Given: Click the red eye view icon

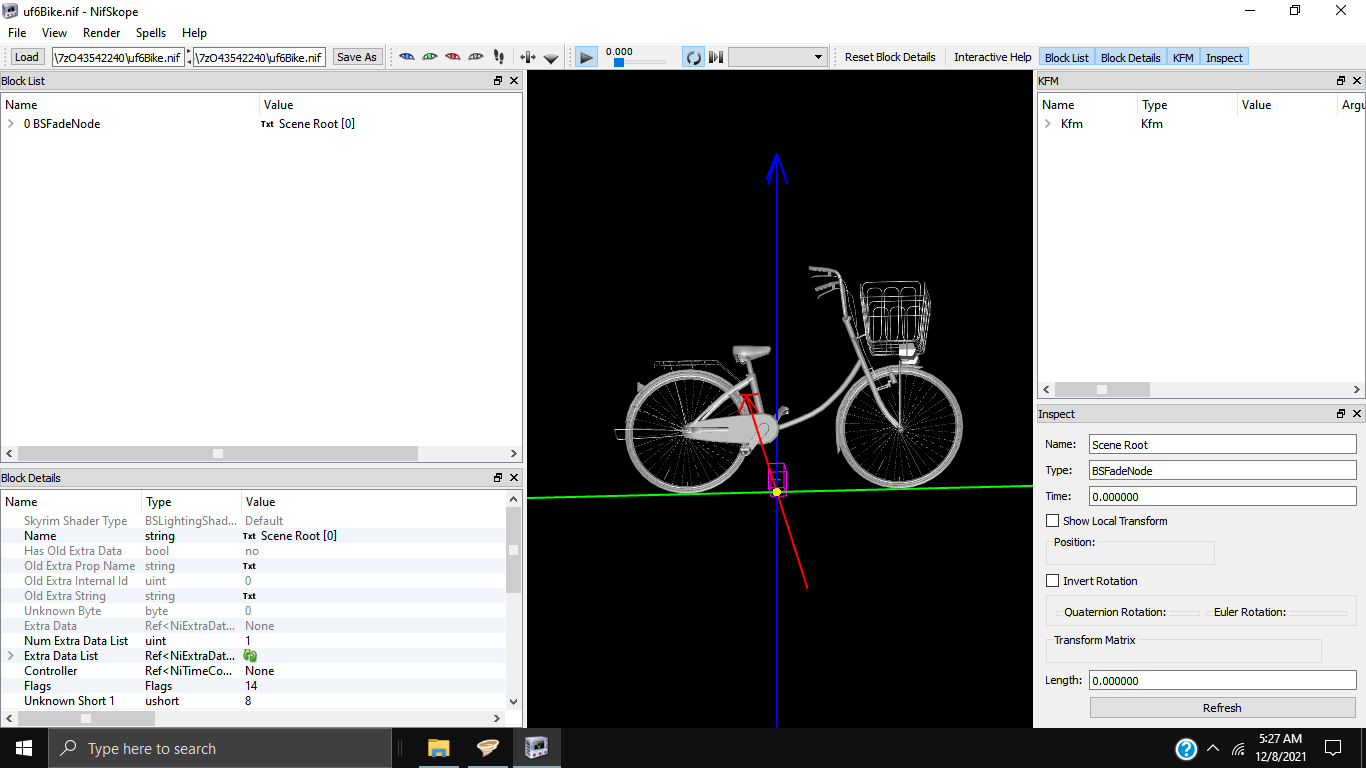Looking at the screenshot, I should (x=452, y=57).
